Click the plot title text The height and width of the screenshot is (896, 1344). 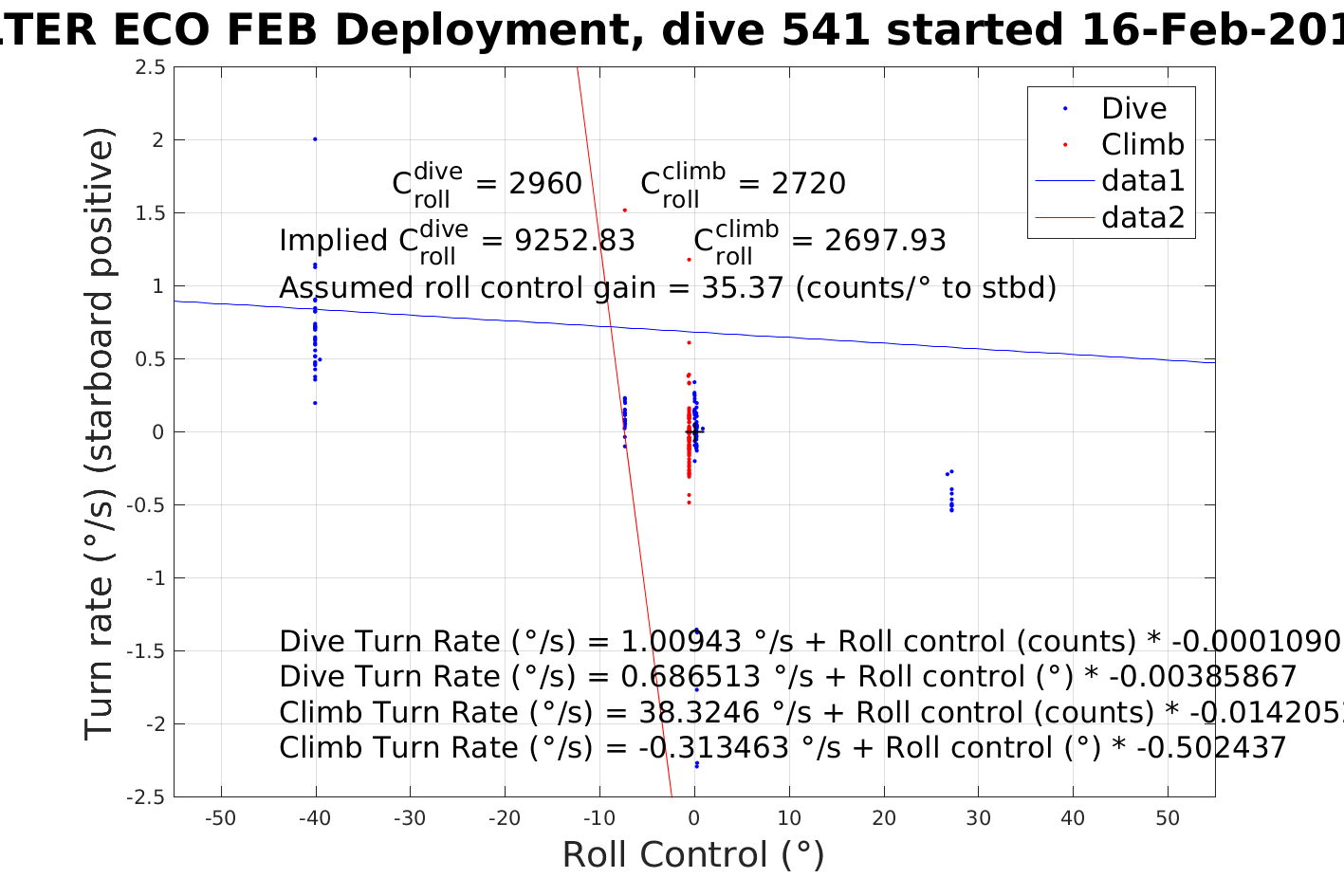coord(672,29)
